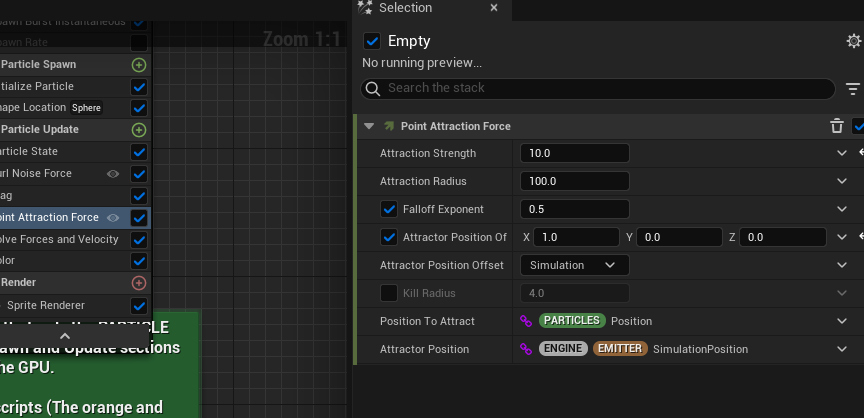
Task: Add module to Particle Spawn section
Action: [x=139, y=65]
